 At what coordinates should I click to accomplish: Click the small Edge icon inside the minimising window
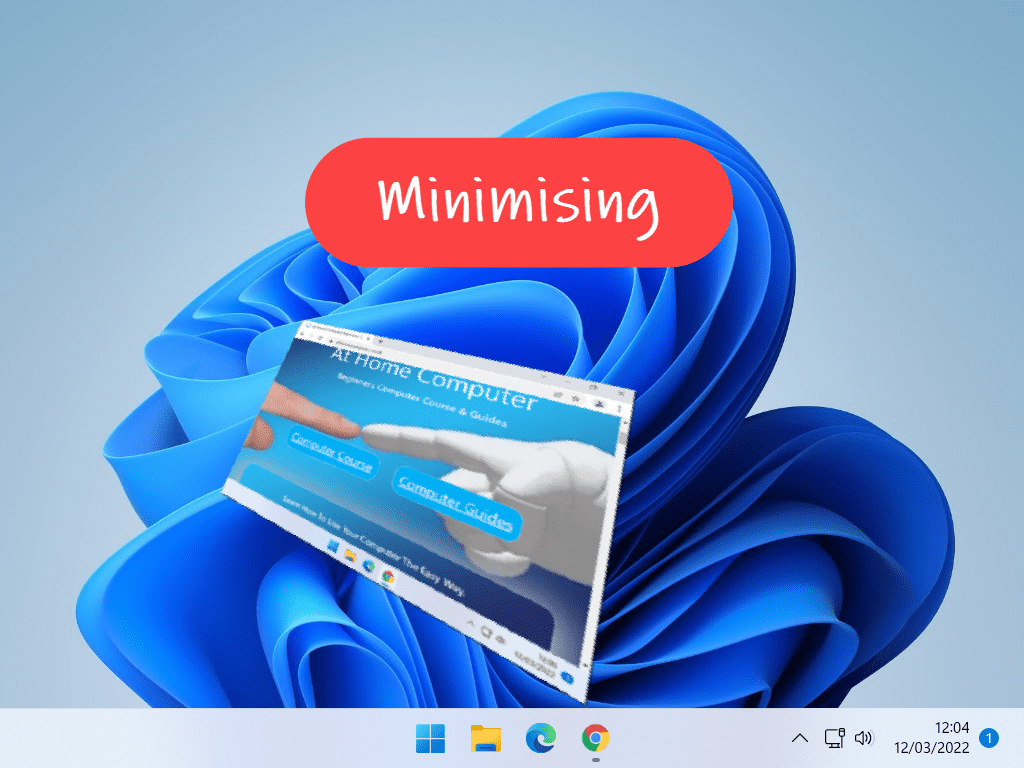[368, 566]
